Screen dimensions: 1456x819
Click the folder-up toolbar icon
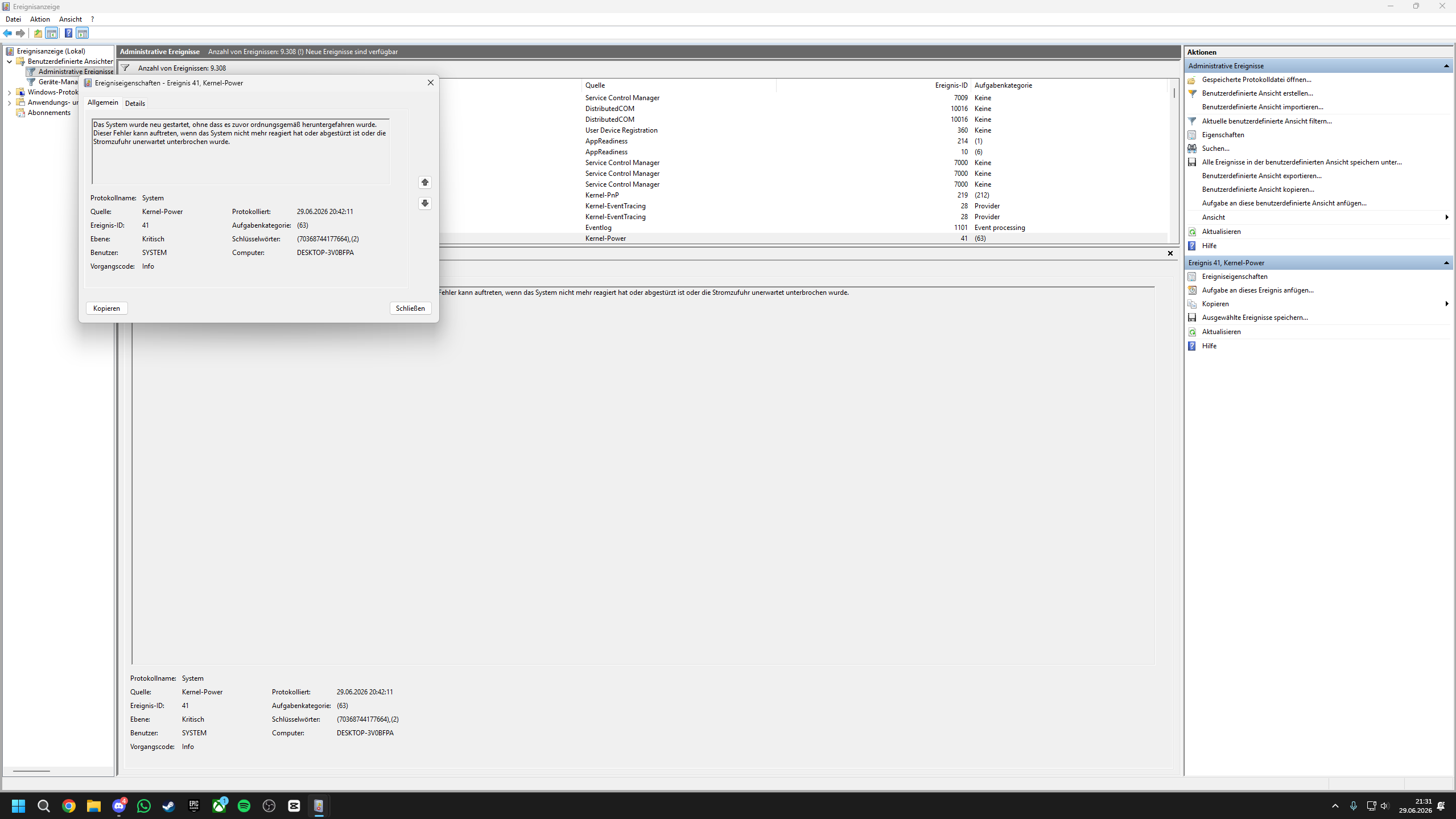(38, 33)
